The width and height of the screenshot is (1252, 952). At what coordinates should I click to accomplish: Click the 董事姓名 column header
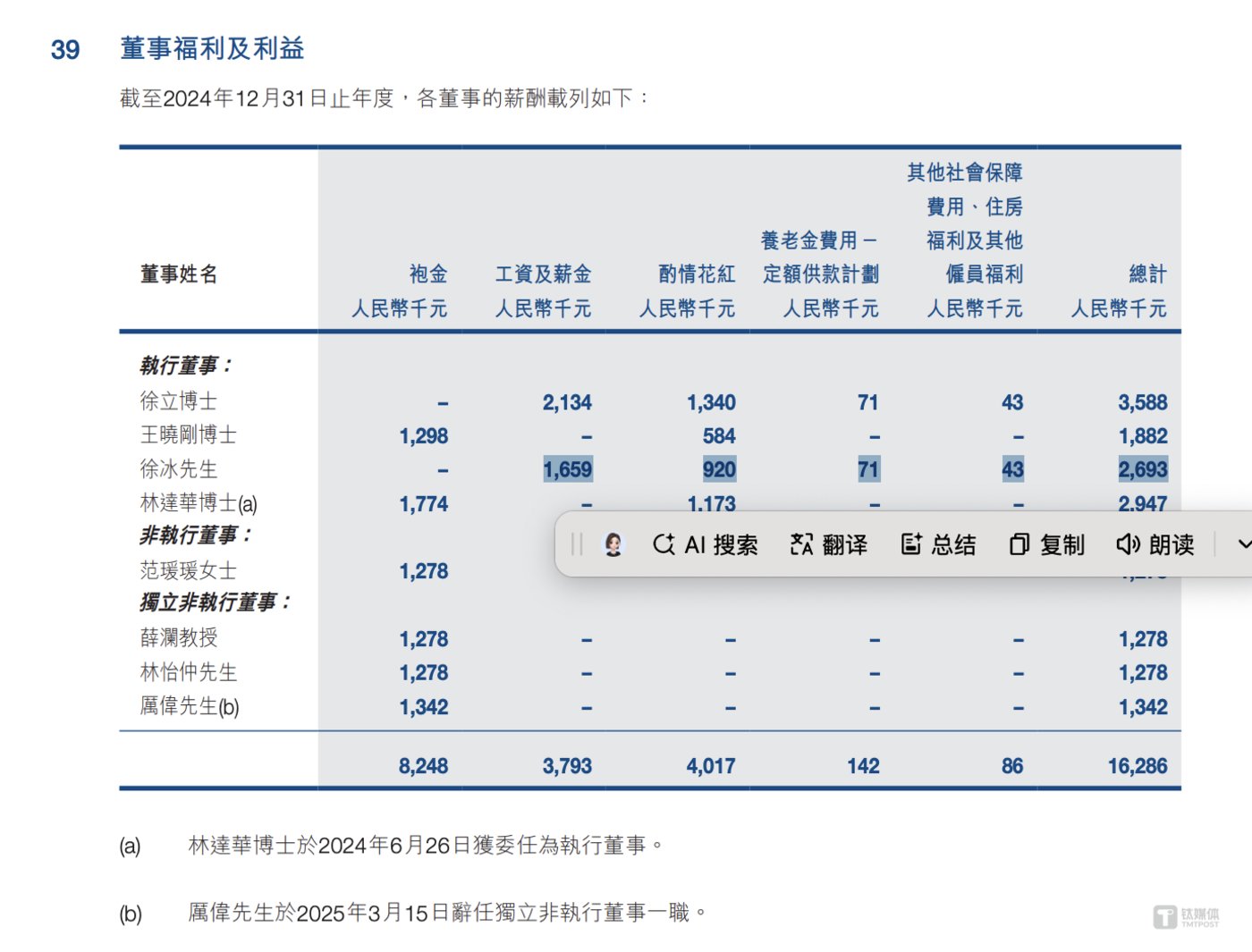click(179, 274)
